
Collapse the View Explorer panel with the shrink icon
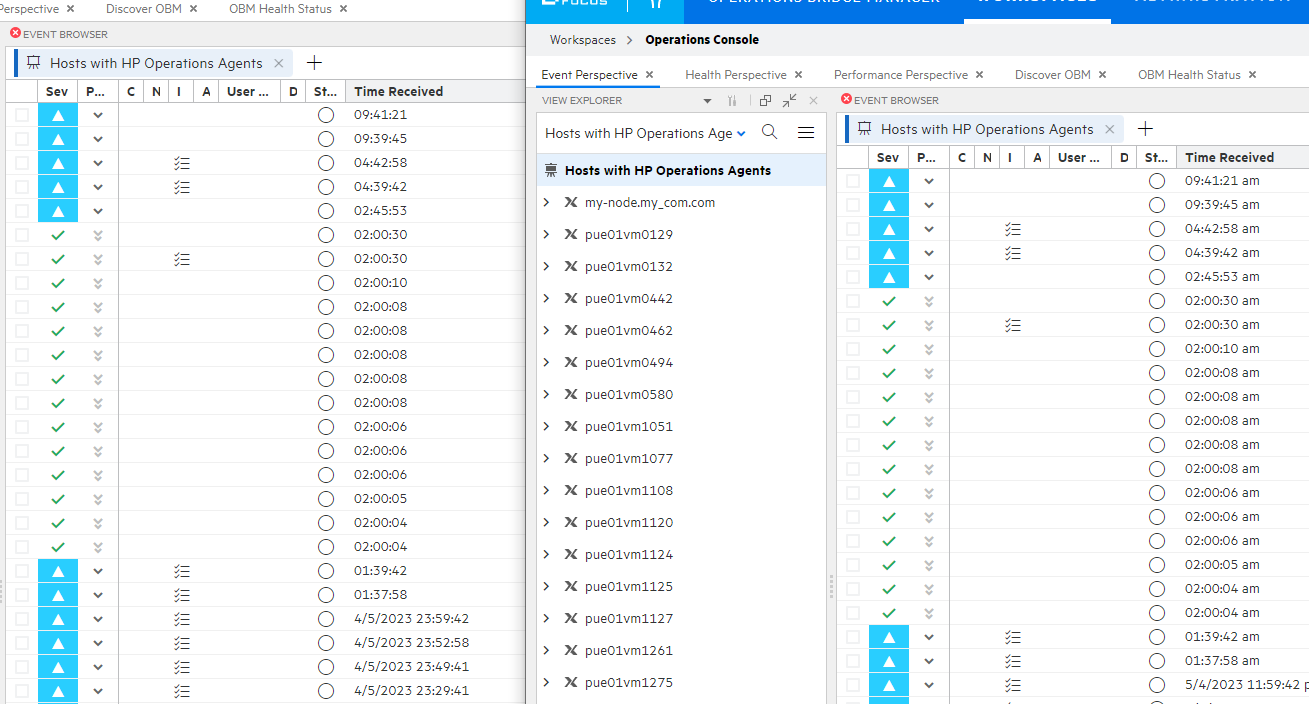click(789, 100)
